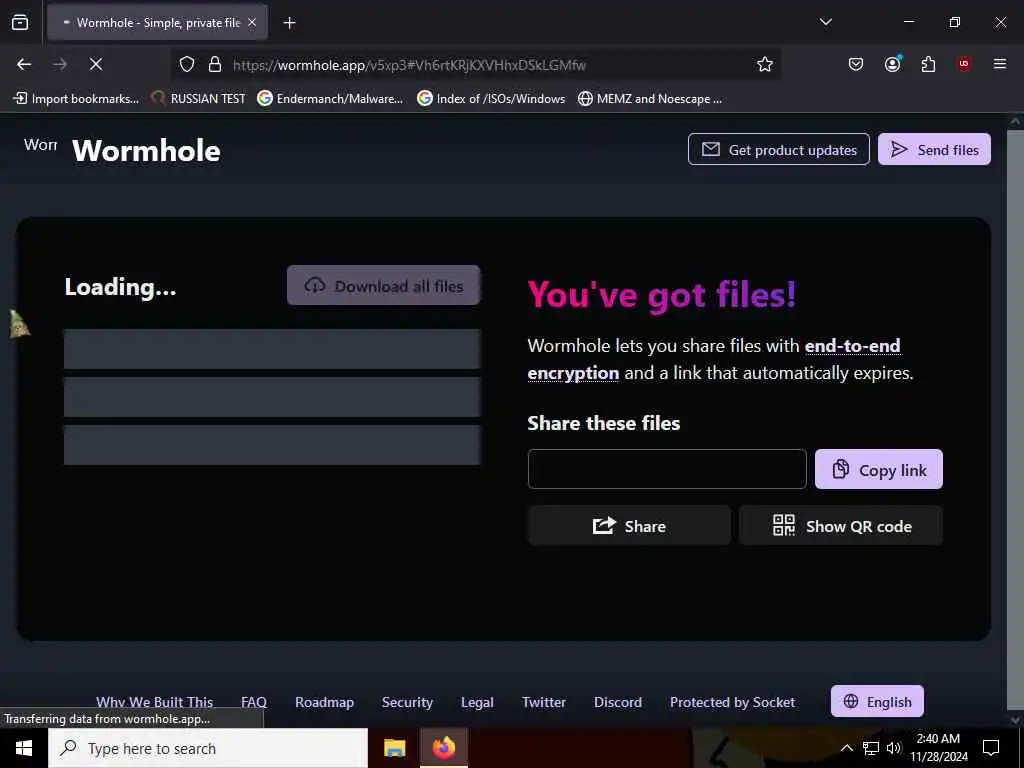The image size is (1024, 768).
Task: Open Legal footer link
Action: (477, 702)
